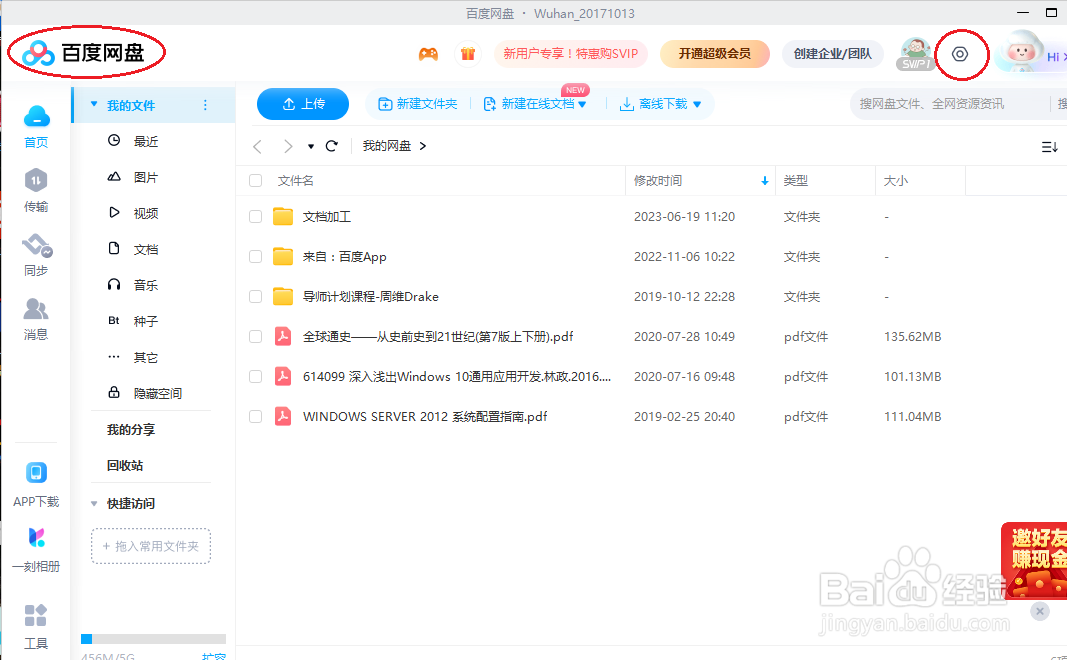Check the WINDOWS SERVER 2012 checkbox

255,416
